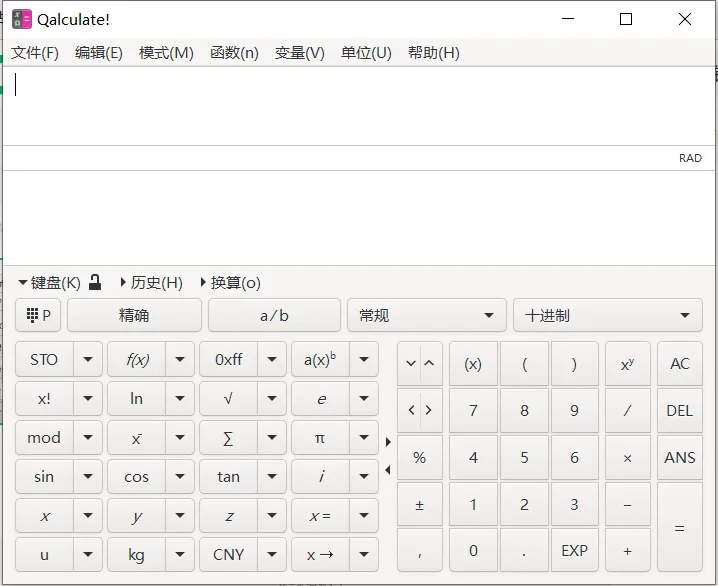Viewport: 718px width, 586px height.
Task: Toggle the a/b fraction mode button
Action: tap(274, 315)
